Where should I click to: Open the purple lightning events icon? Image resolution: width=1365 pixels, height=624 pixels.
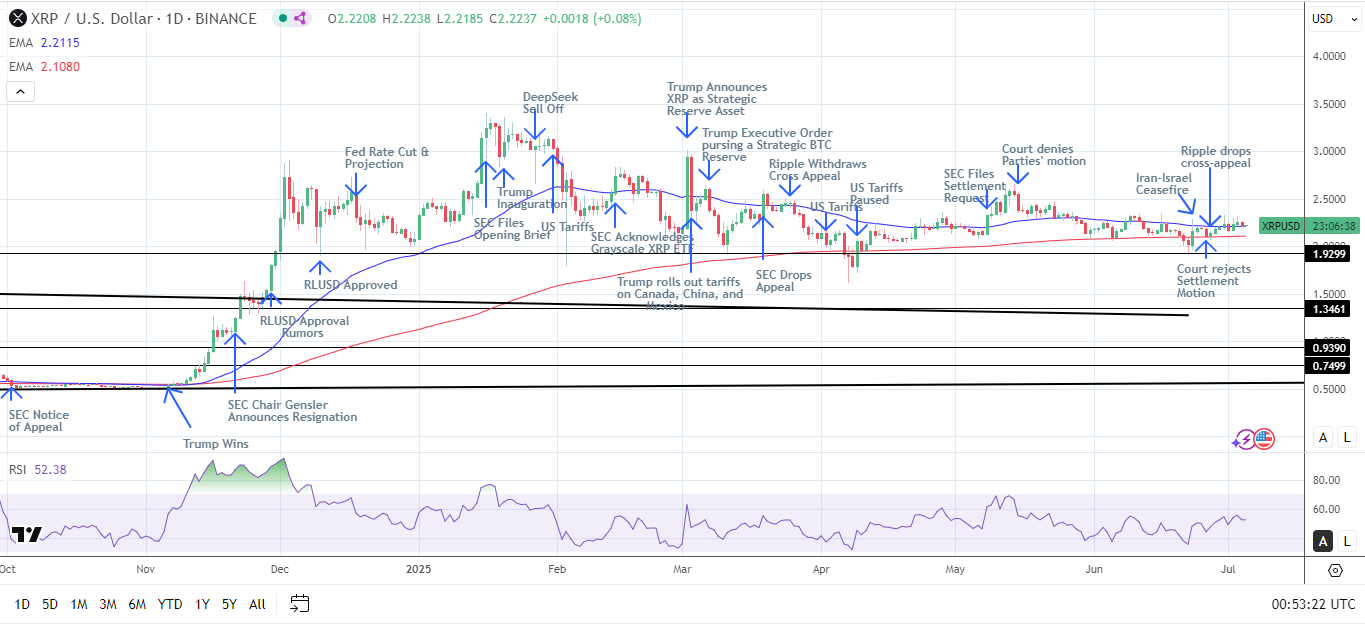1245,438
